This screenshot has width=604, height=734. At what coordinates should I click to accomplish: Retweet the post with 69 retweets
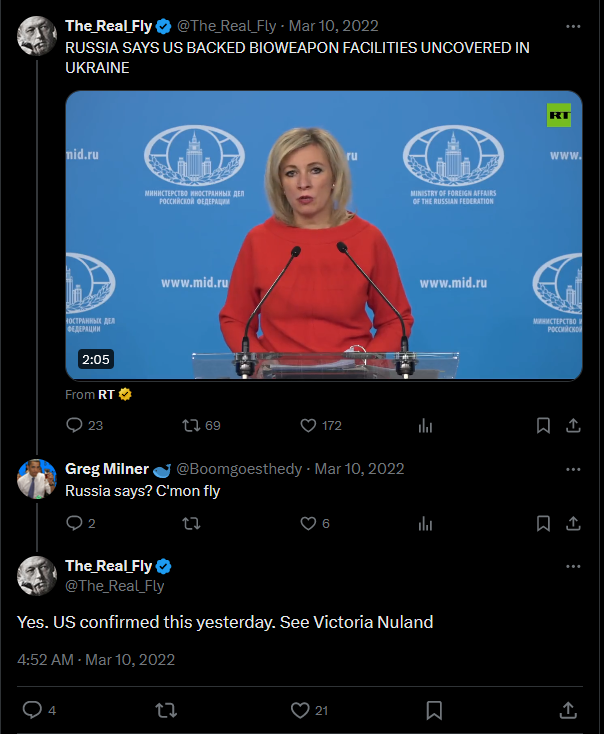tap(190, 425)
